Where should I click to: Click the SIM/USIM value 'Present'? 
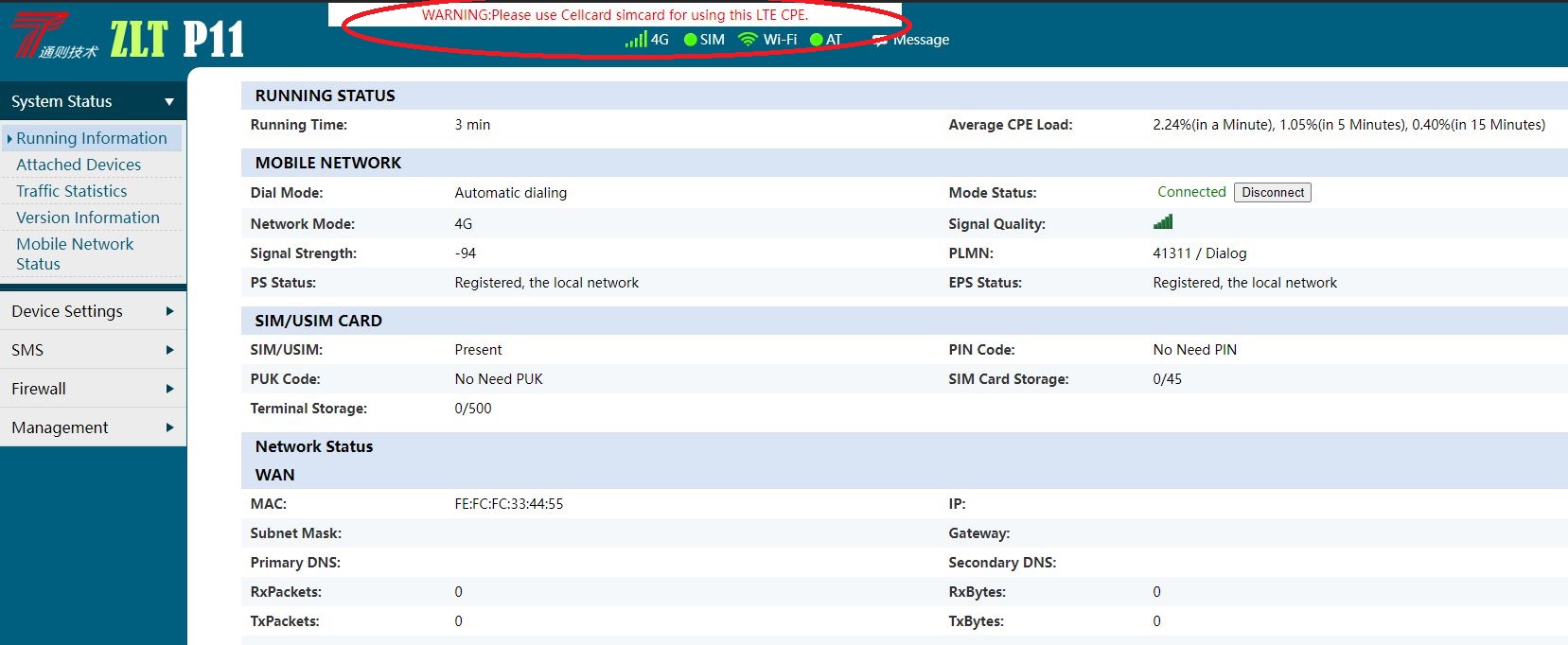click(x=478, y=350)
